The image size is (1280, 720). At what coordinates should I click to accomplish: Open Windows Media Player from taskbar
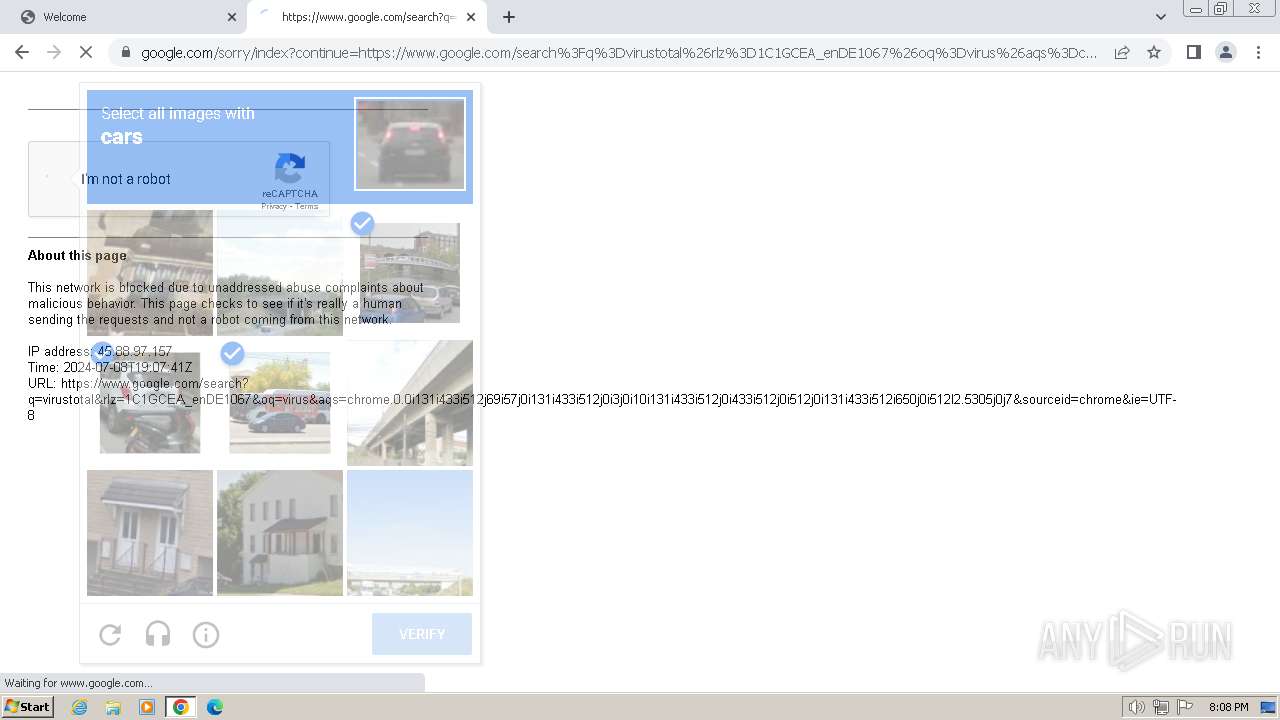click(147, 707)
